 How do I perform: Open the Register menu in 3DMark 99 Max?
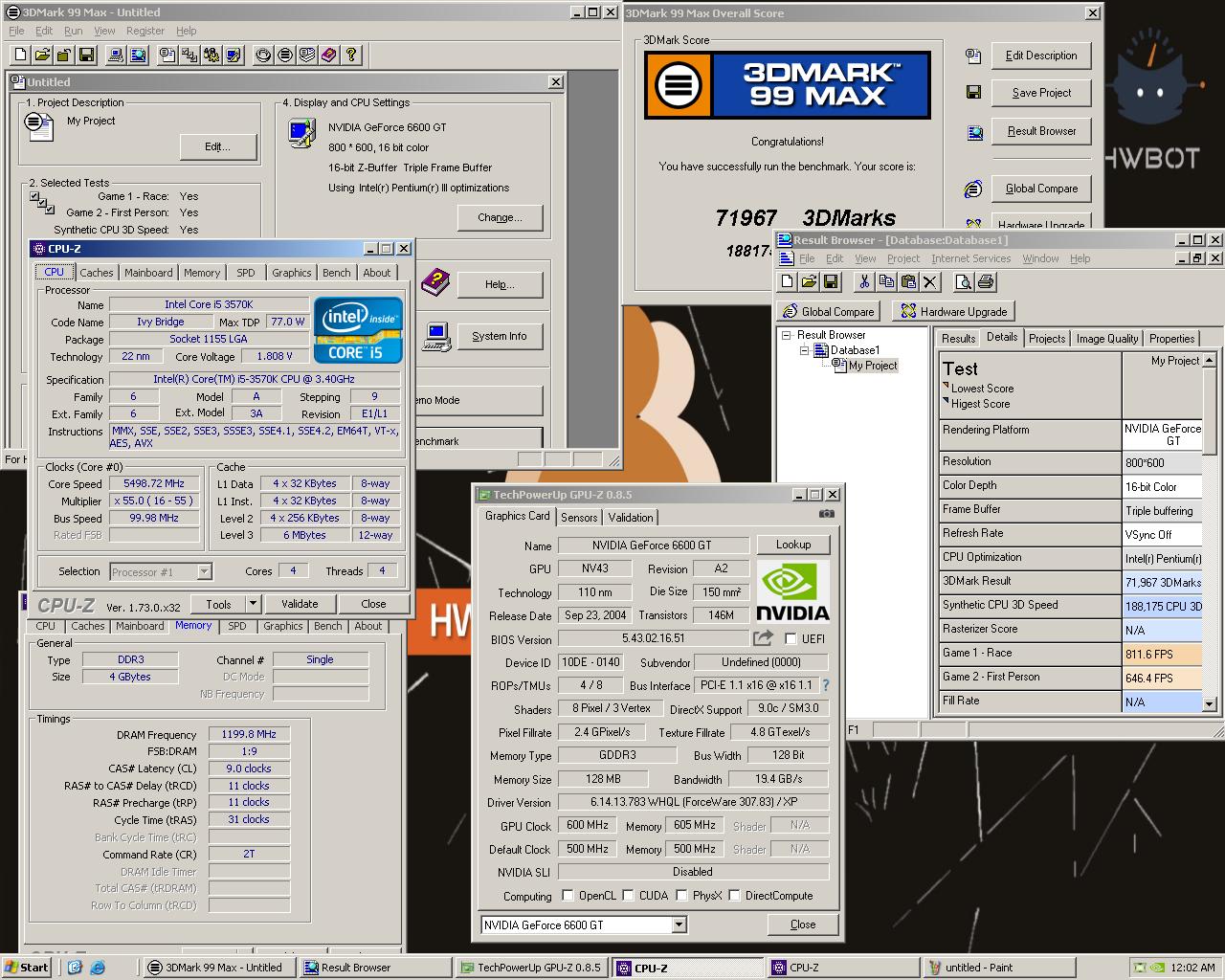point(145,31)
